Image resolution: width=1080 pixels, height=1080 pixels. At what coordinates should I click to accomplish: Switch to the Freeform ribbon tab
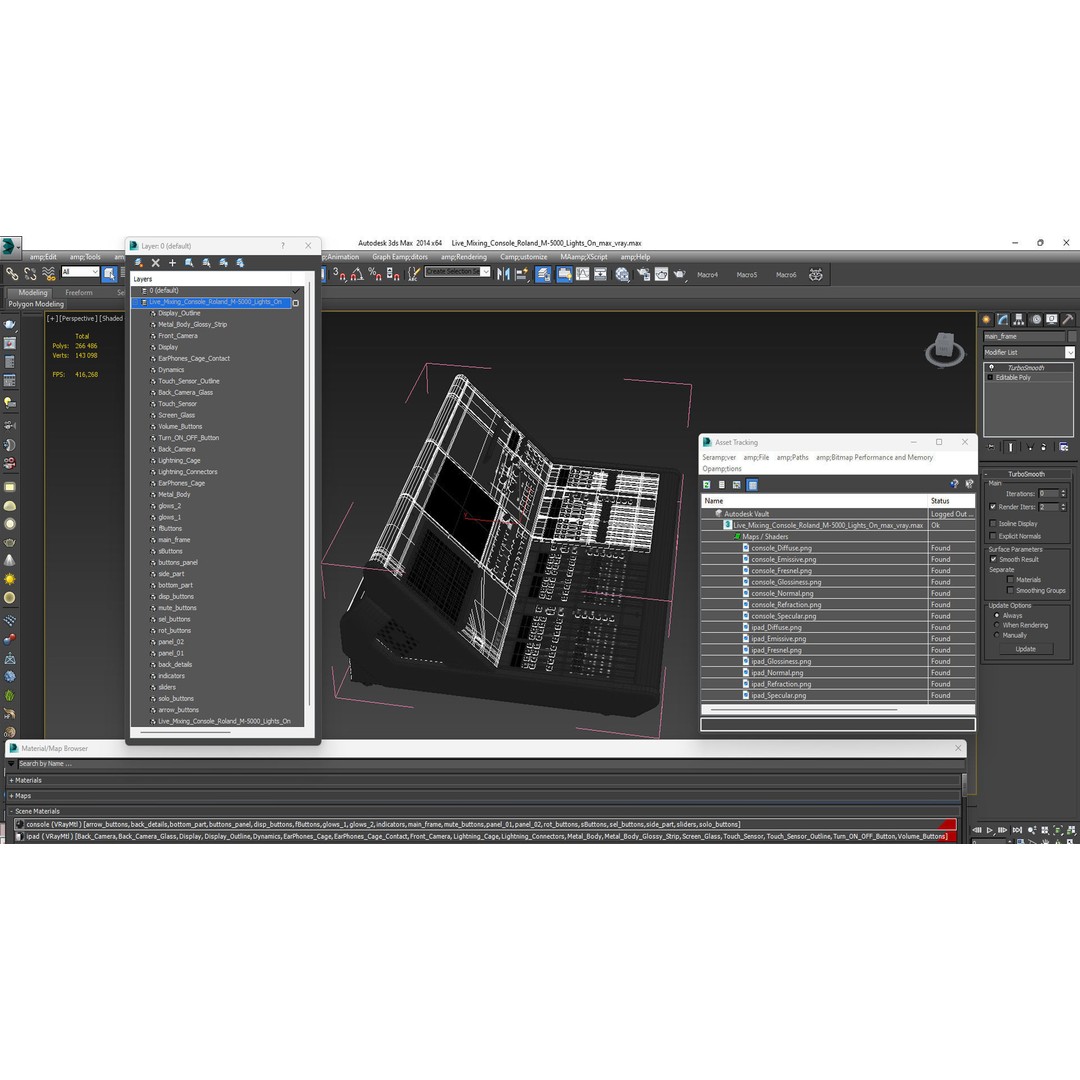tap(79, 293)
